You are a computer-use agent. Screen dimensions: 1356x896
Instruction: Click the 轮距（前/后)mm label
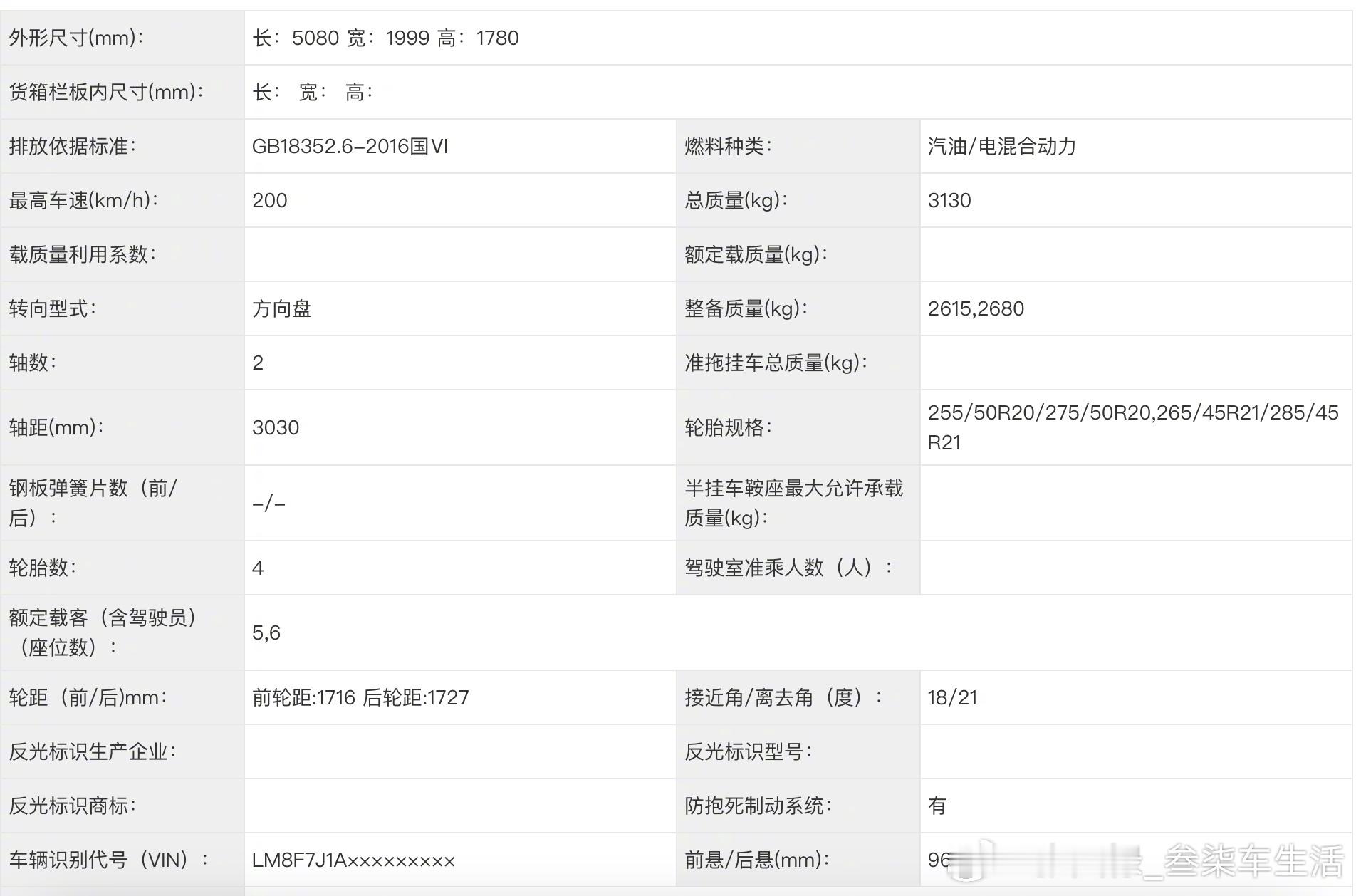(88, 697)
